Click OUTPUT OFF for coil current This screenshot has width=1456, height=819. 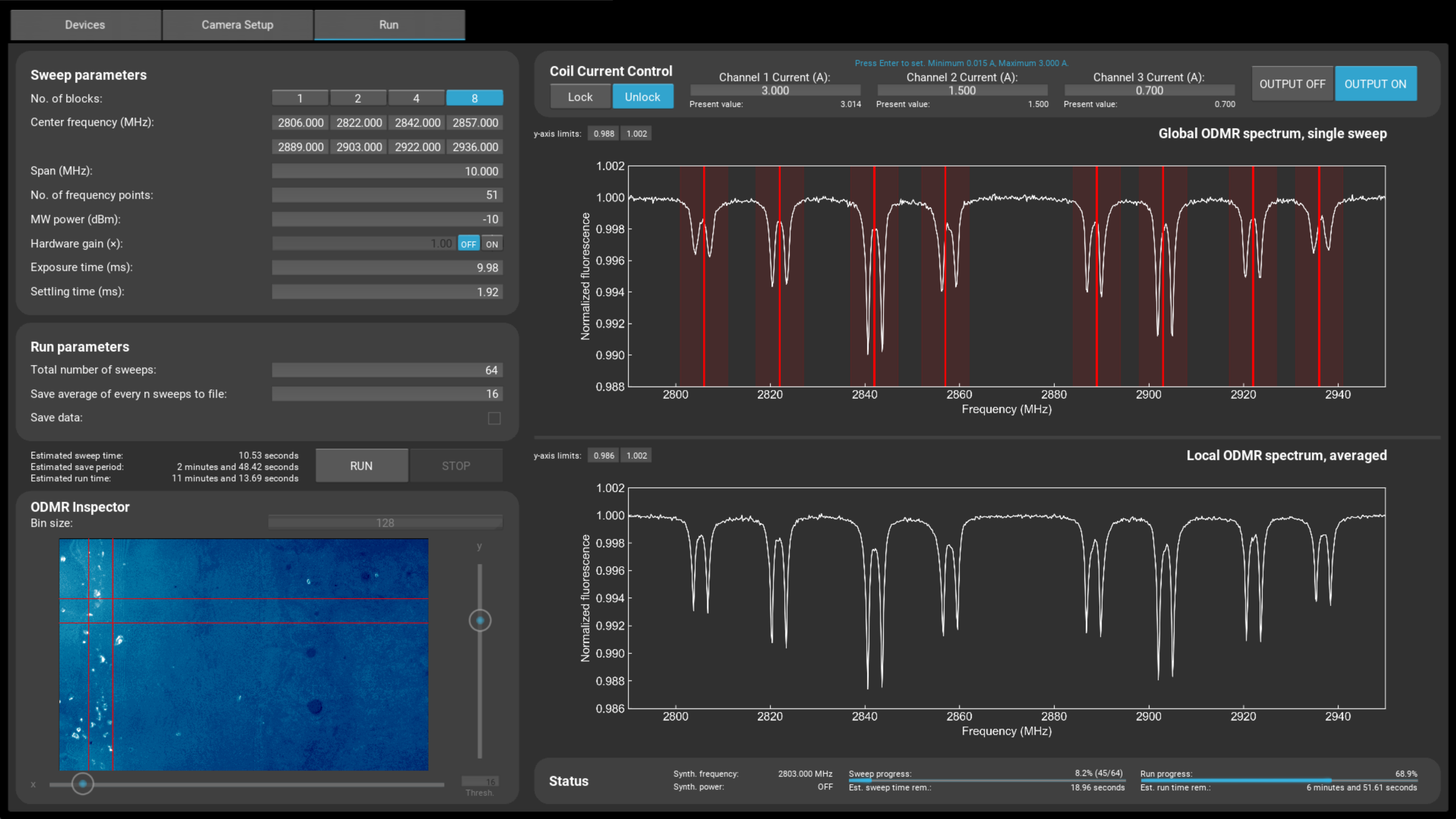tap(1292, 84)
